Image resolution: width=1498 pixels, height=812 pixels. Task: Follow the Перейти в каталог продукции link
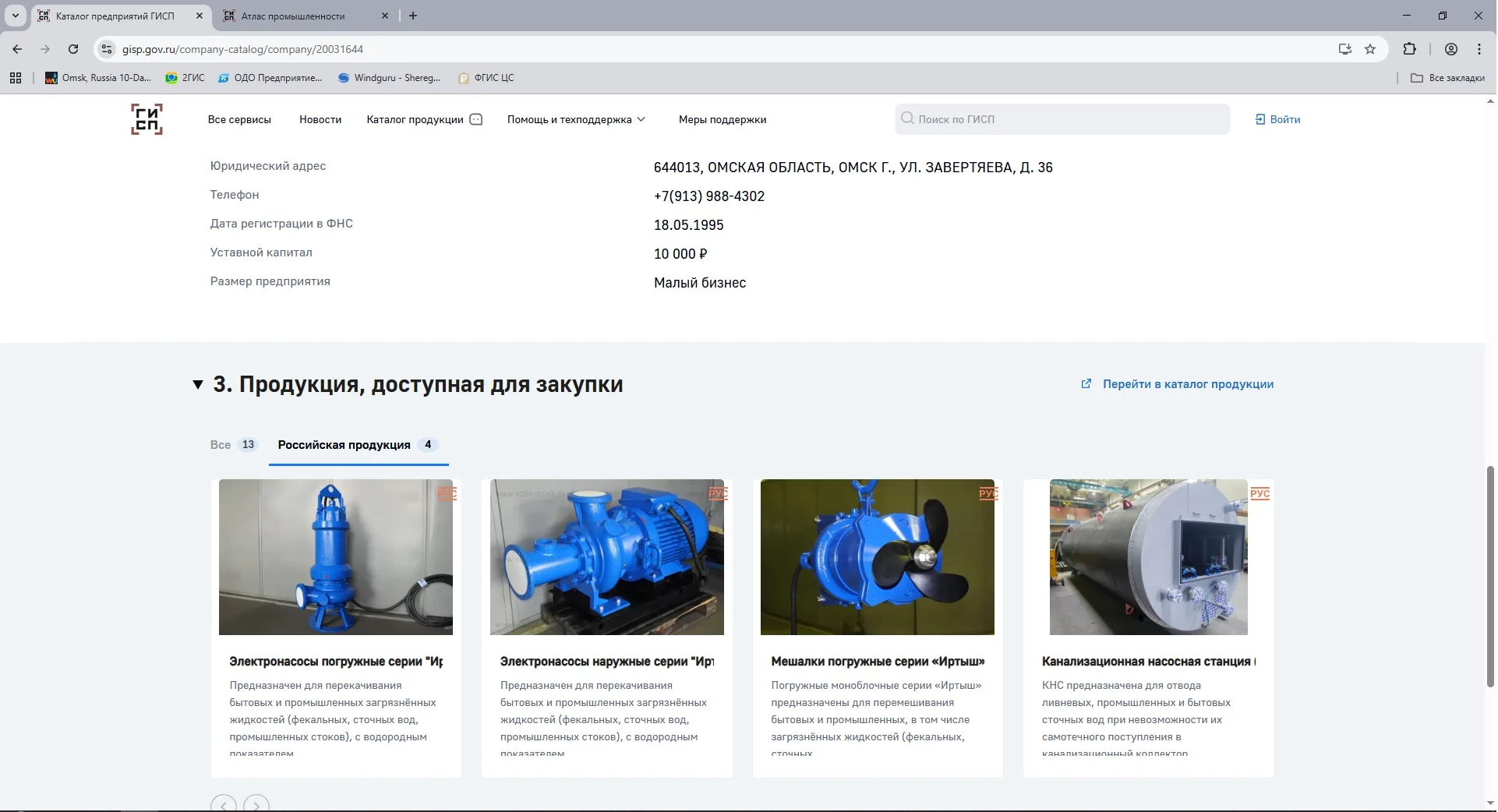(x=1187, y=384)
